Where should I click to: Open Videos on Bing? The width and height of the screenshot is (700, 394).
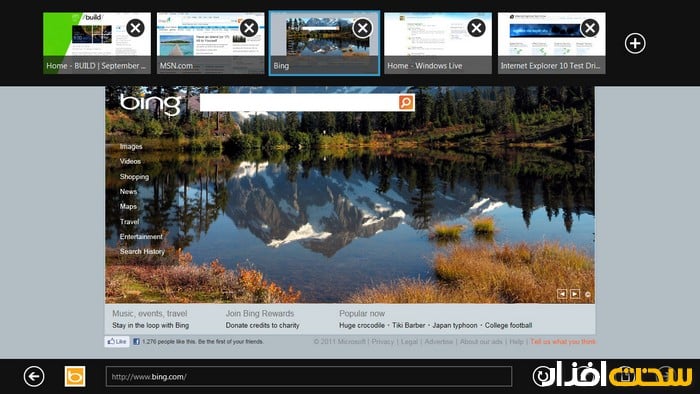[x=130, y=161]
